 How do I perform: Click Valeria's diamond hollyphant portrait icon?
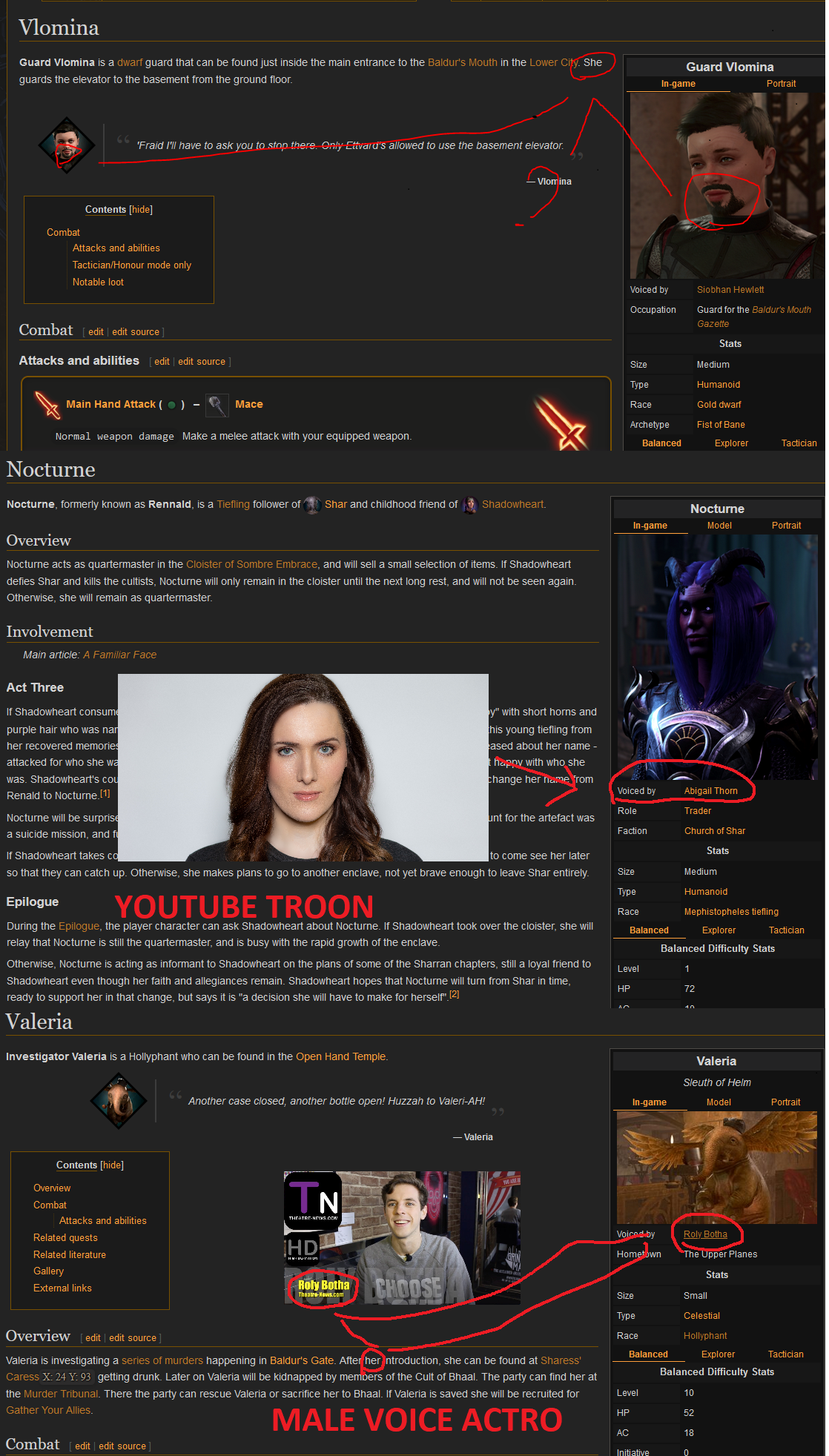point(119,1101)
